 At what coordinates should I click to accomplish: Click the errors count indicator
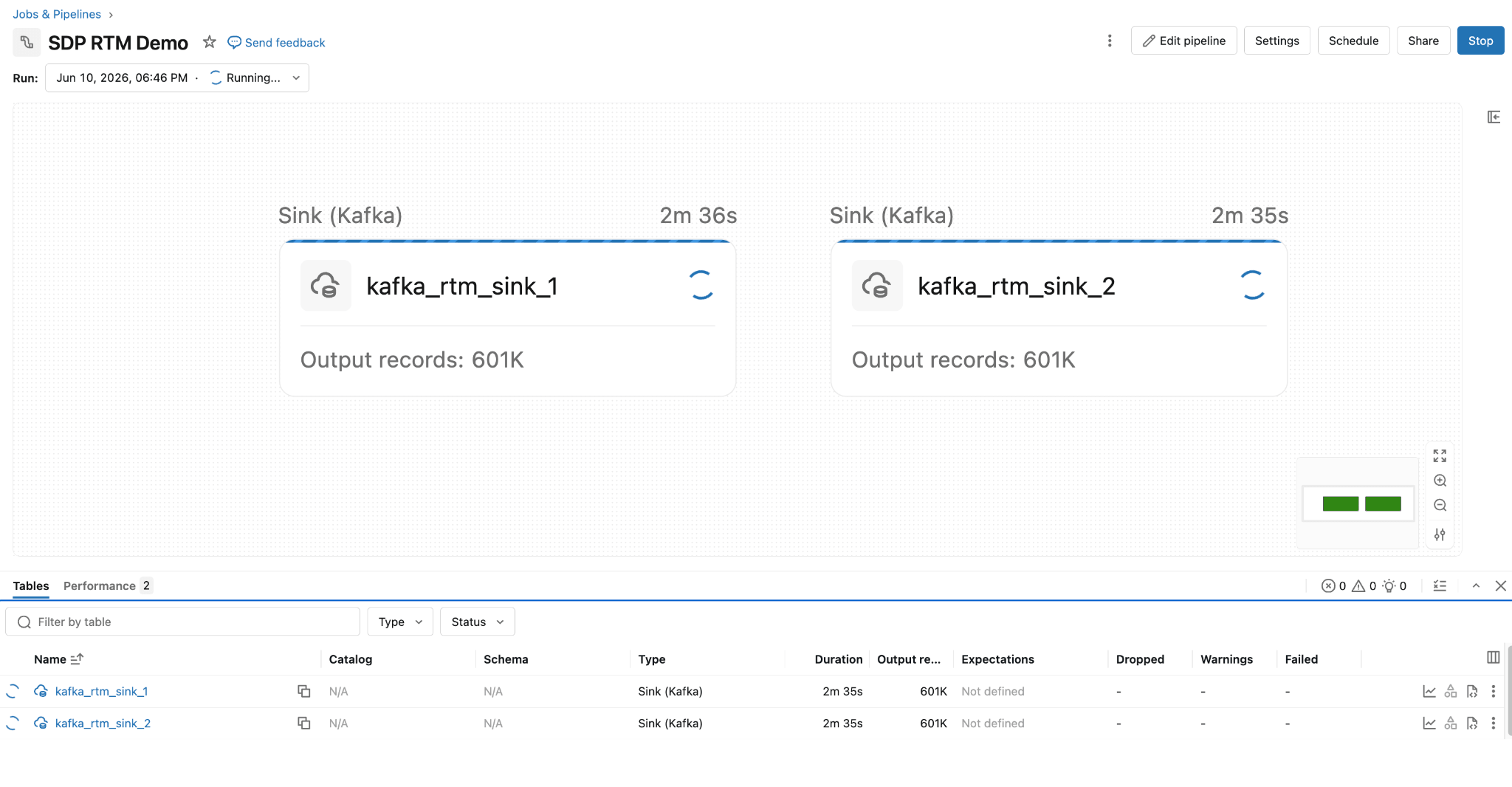(1333, 585)
